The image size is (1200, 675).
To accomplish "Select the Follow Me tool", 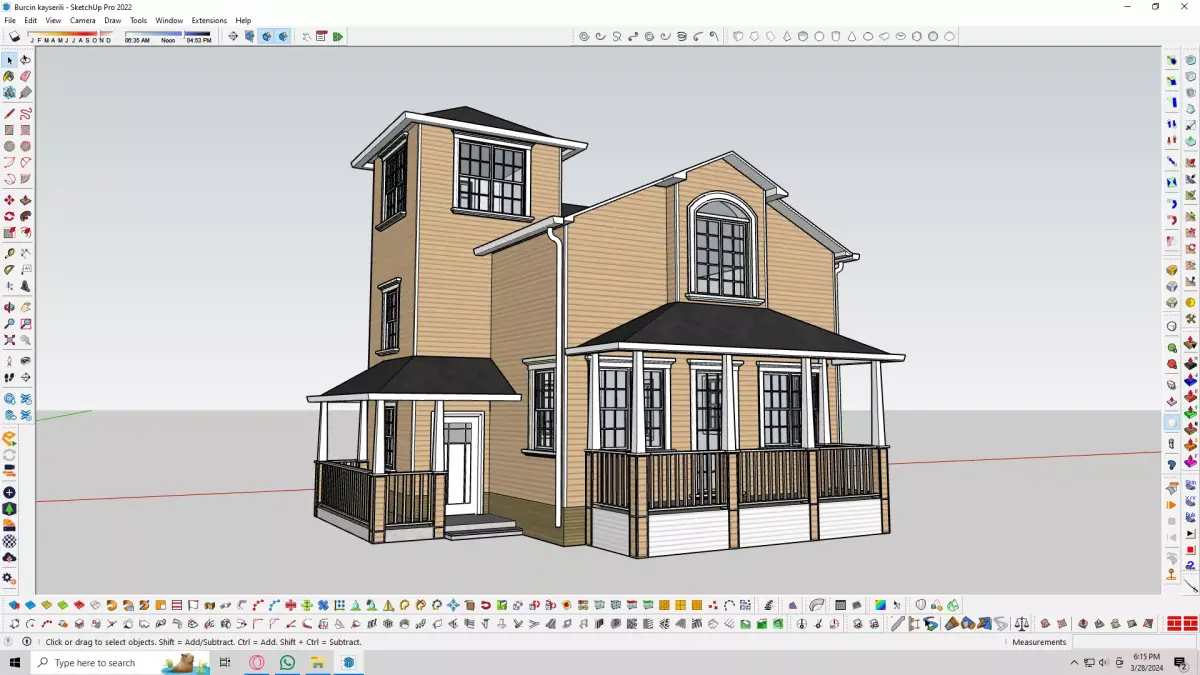I will pyautogui.click(x=25, y=216).
